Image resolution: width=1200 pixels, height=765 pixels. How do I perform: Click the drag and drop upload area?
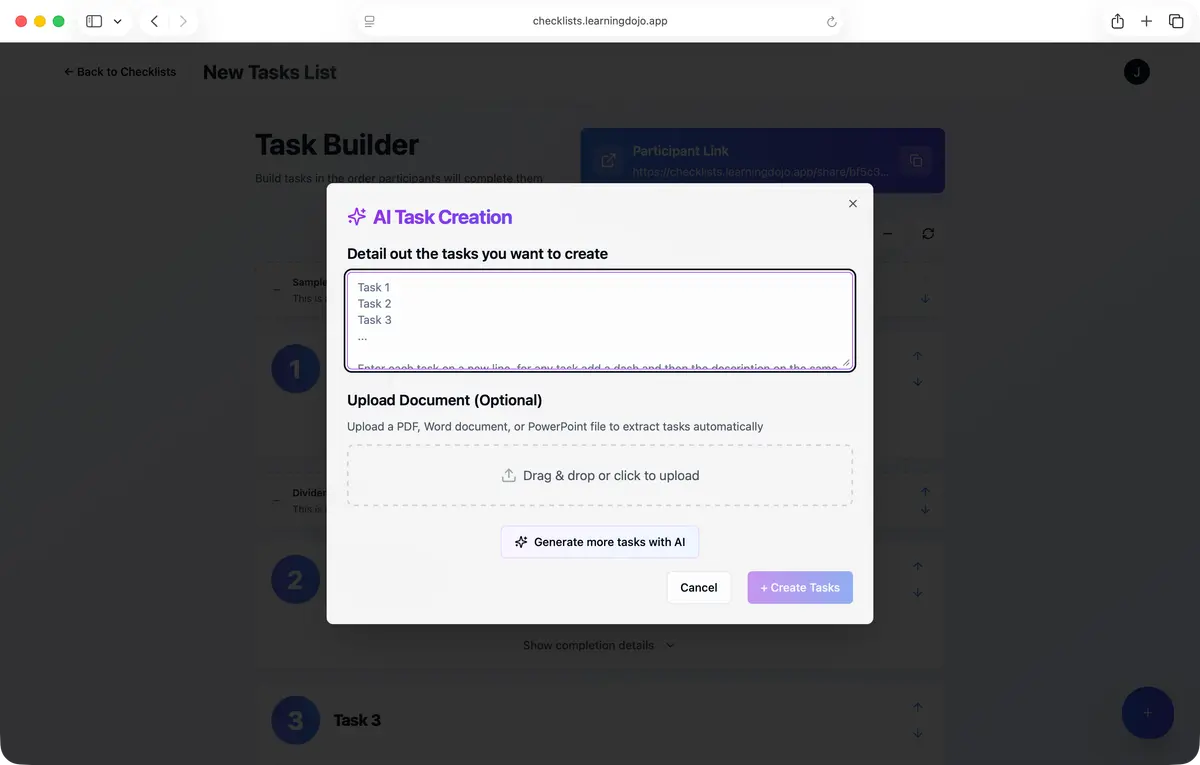tap(599, 476)
